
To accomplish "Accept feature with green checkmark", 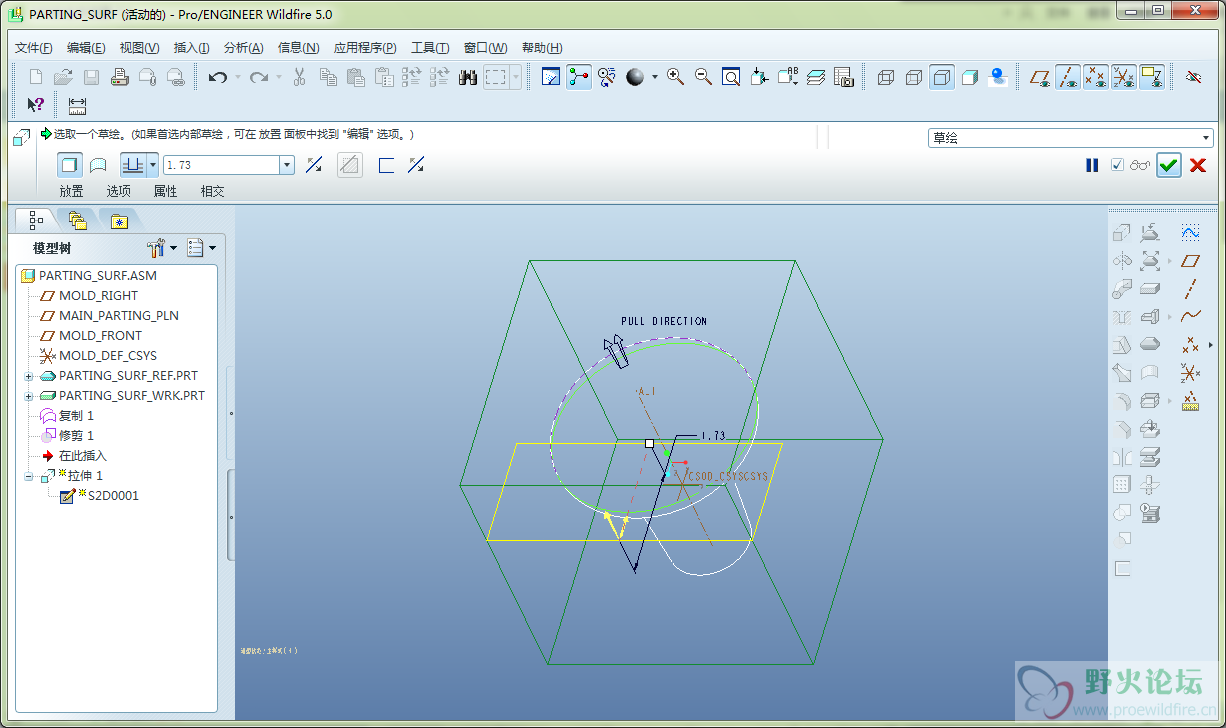I will coord(1169,165).
